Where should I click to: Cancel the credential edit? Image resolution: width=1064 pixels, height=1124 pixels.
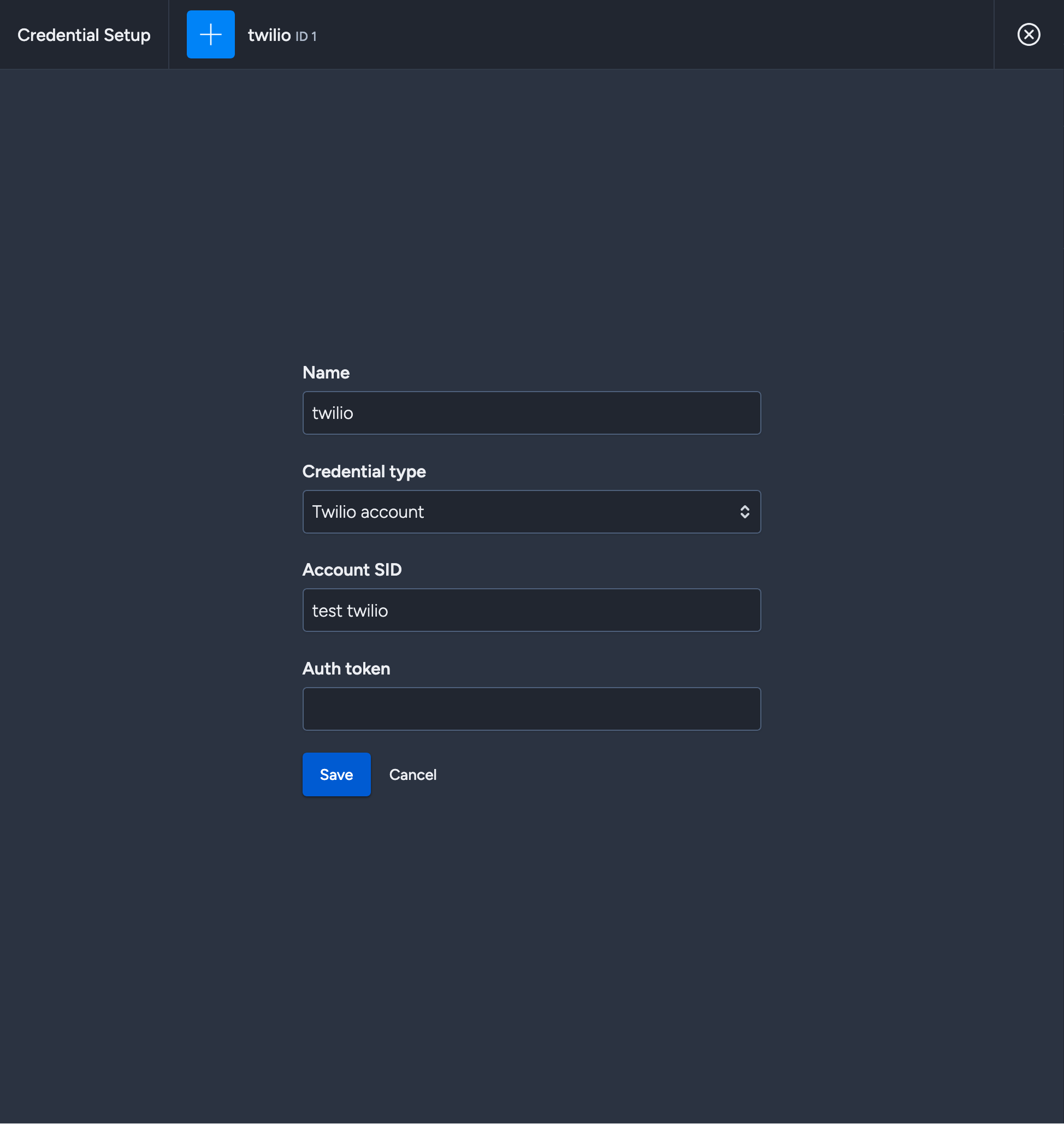click(413, 774)
